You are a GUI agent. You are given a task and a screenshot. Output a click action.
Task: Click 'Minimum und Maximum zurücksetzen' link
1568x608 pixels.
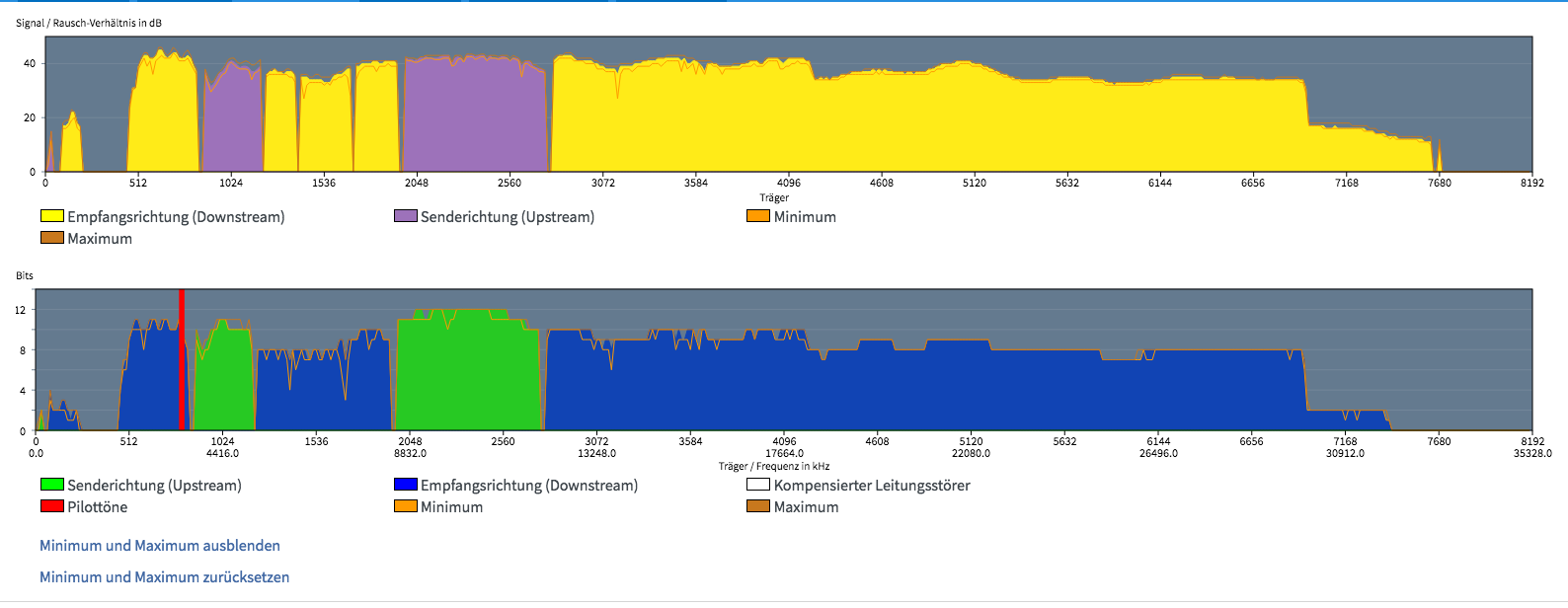165,577
